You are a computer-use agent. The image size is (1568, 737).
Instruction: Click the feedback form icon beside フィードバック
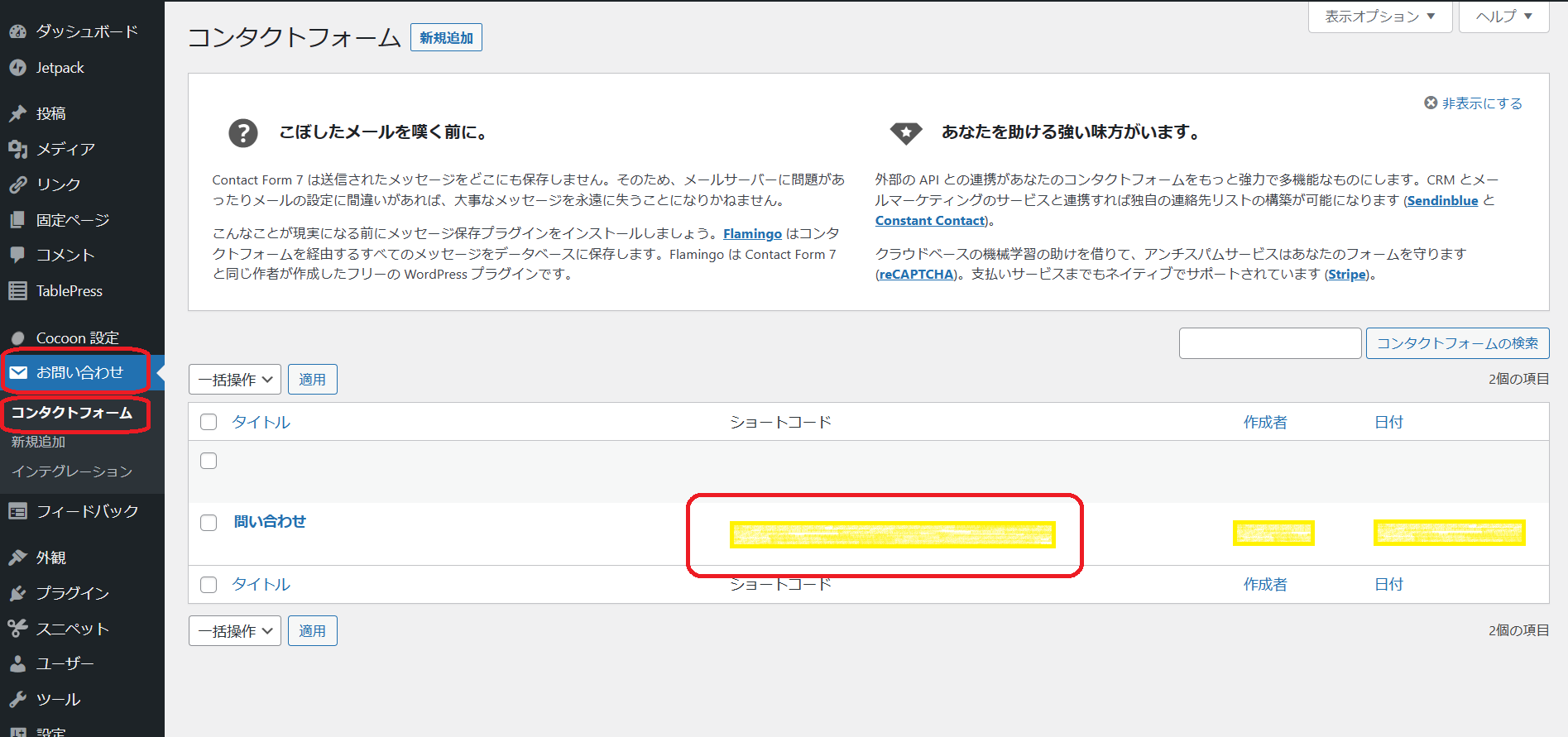[x=17, y=511]
